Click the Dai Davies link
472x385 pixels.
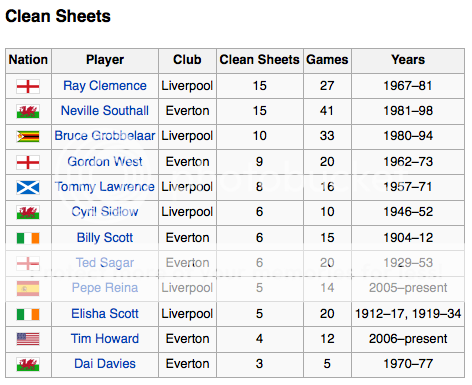(x=105, y=364)
